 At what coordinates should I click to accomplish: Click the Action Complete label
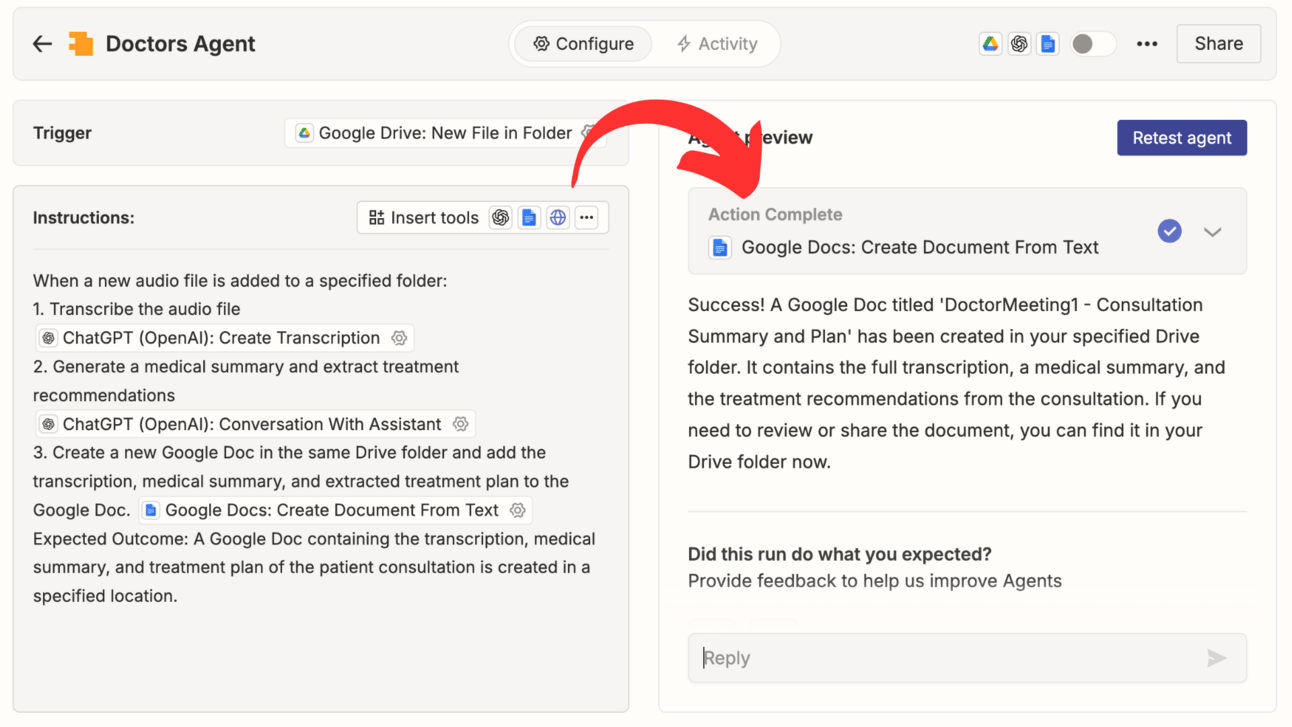(775, 215)
